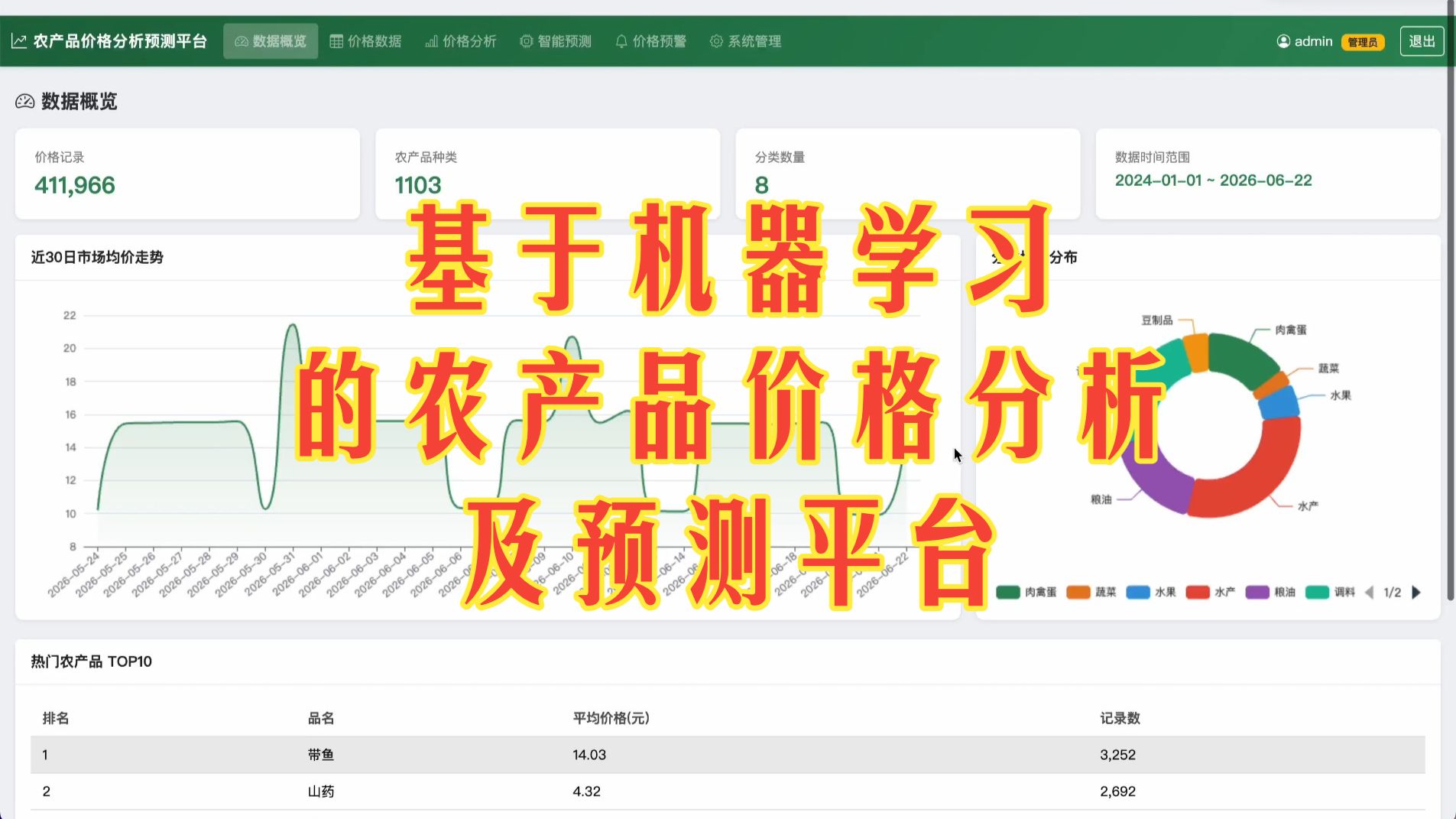Click the 近30日市场均价走势 chart title
Image resolution: width=1456 pixels, height=819 pixels.
pos(97,257)
